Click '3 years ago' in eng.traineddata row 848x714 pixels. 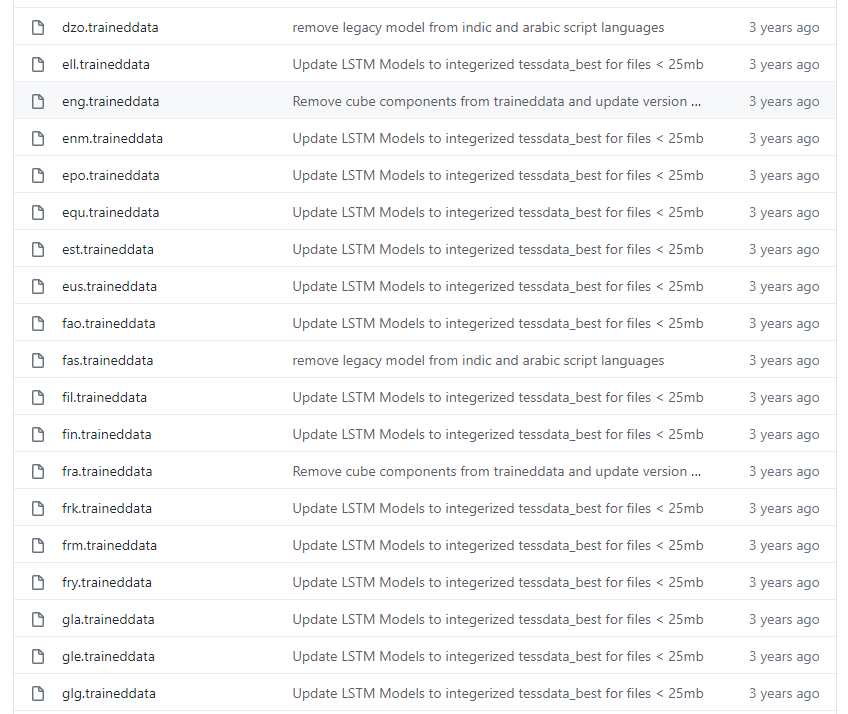(784, 101)
